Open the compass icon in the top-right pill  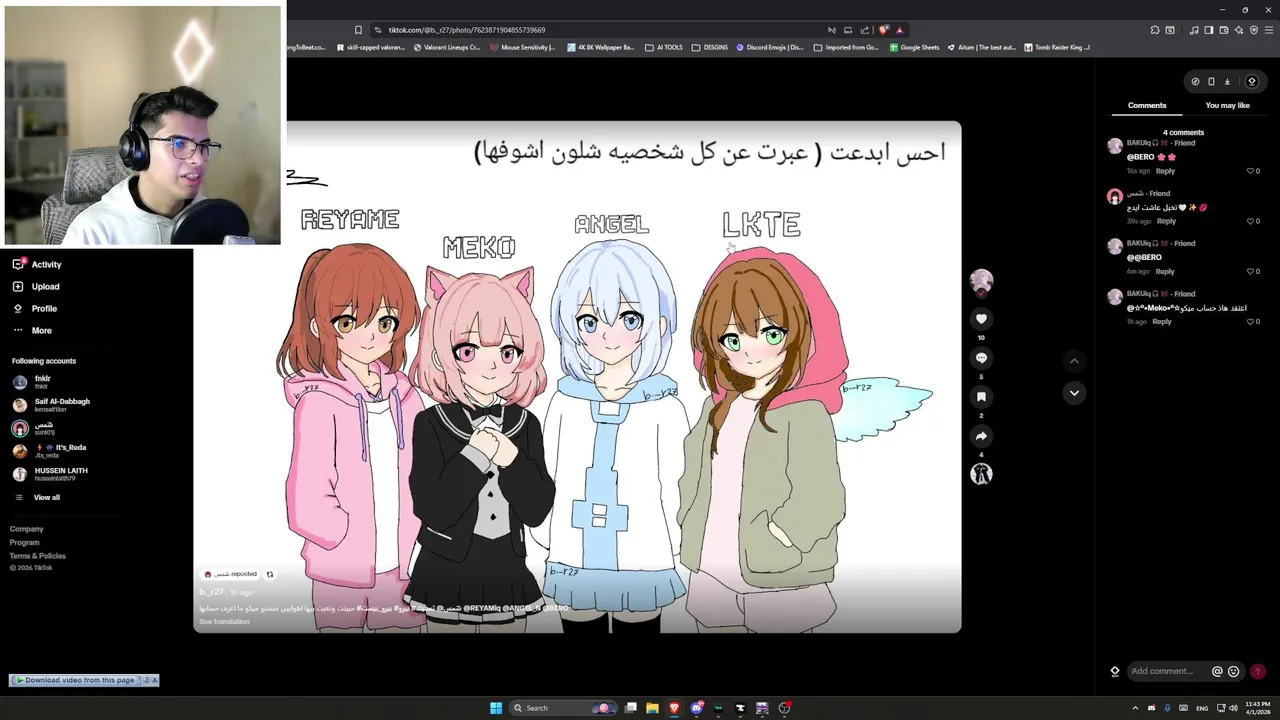[1195, 82]
